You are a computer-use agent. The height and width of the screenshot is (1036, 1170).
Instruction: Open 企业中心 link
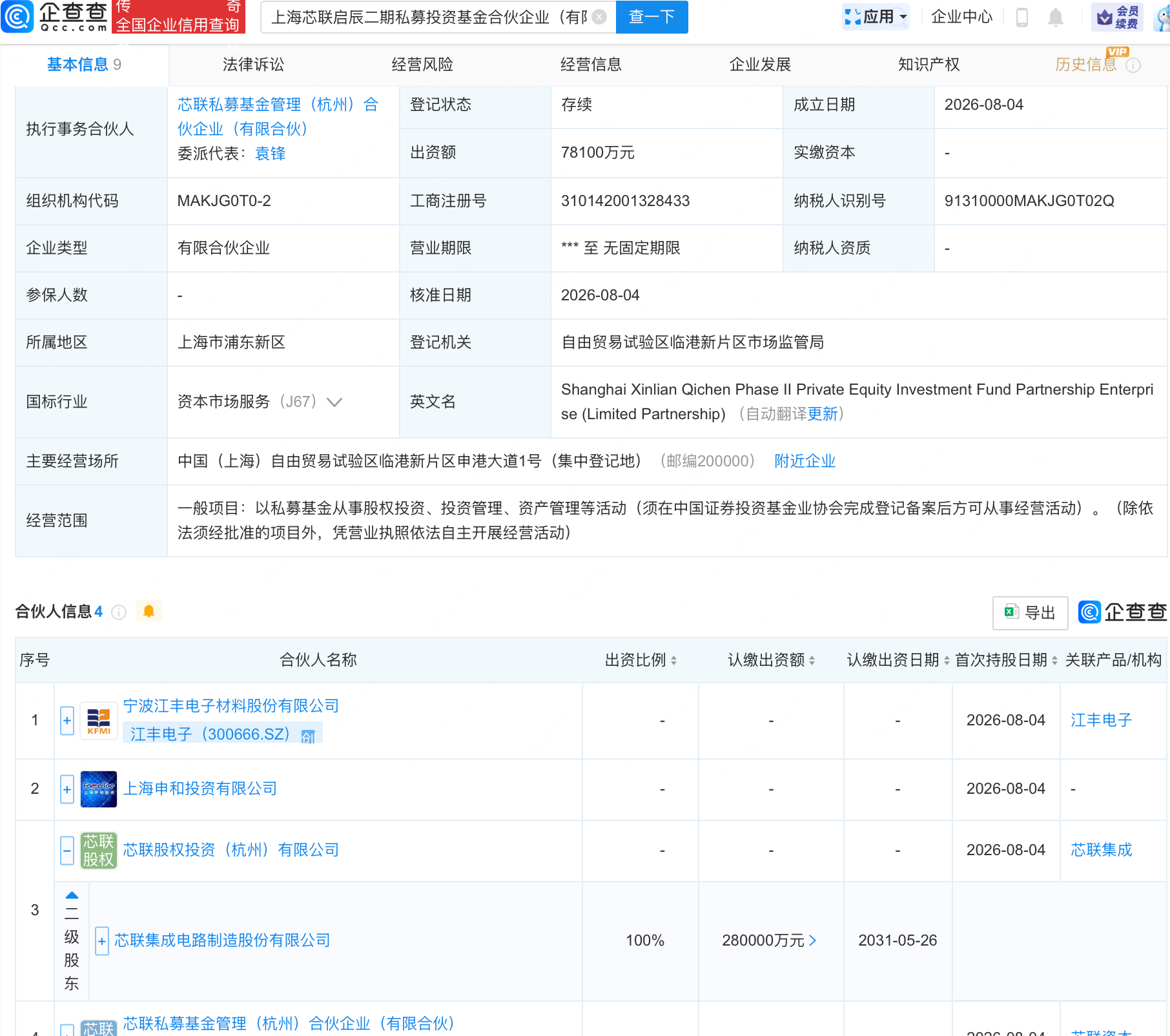click(x=961, y=17)
